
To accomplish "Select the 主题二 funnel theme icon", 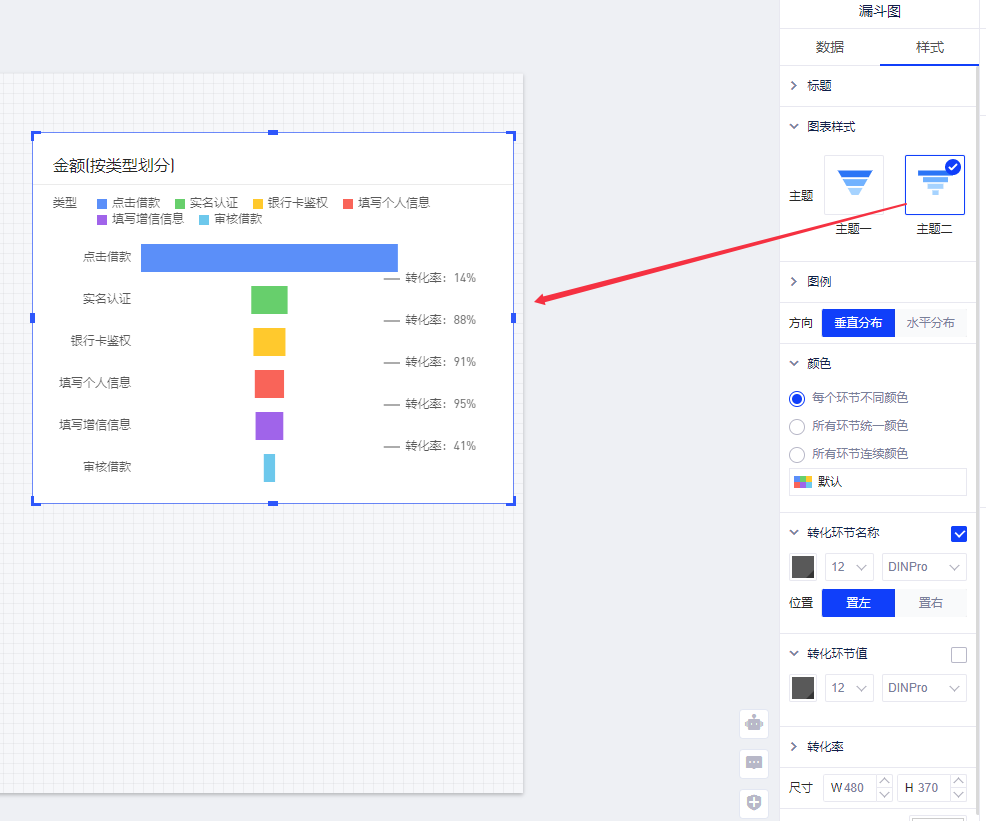I will point(934,185).
